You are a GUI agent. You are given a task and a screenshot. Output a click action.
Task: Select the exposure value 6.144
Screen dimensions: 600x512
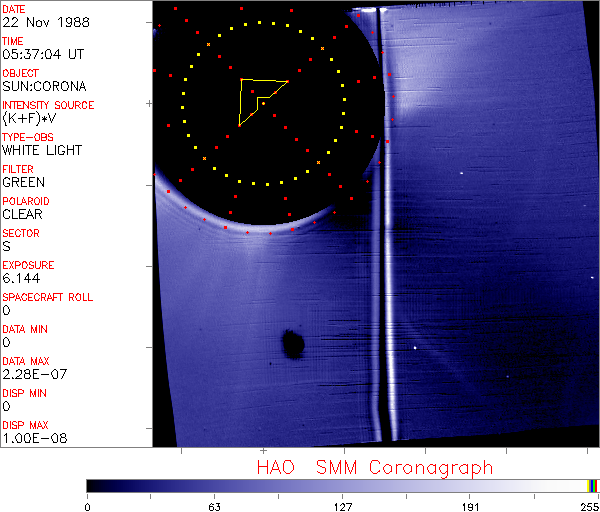click(20, 278)
